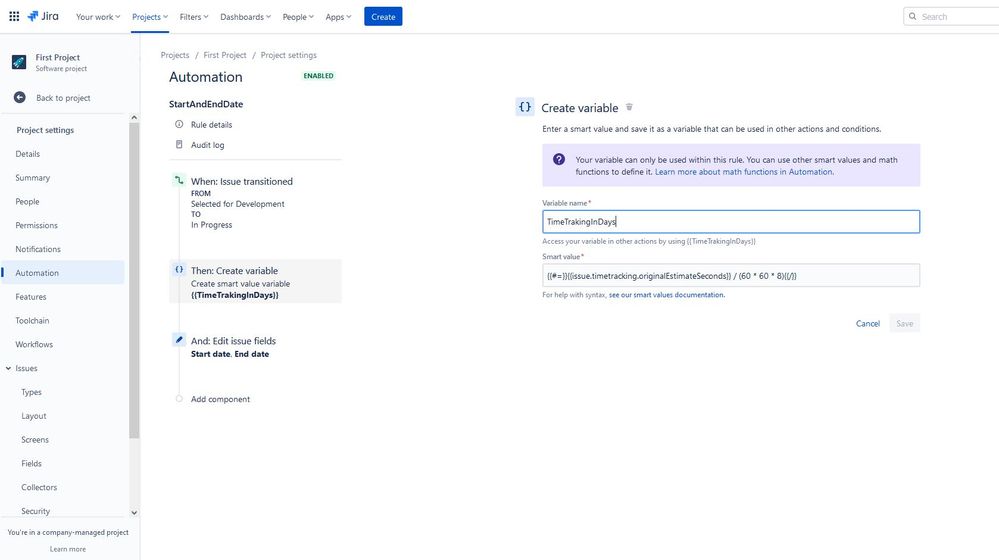The height and width of the screenshot is (560, 999).
Task: Open the Dashboards dropdown menu
Action: 245,17
